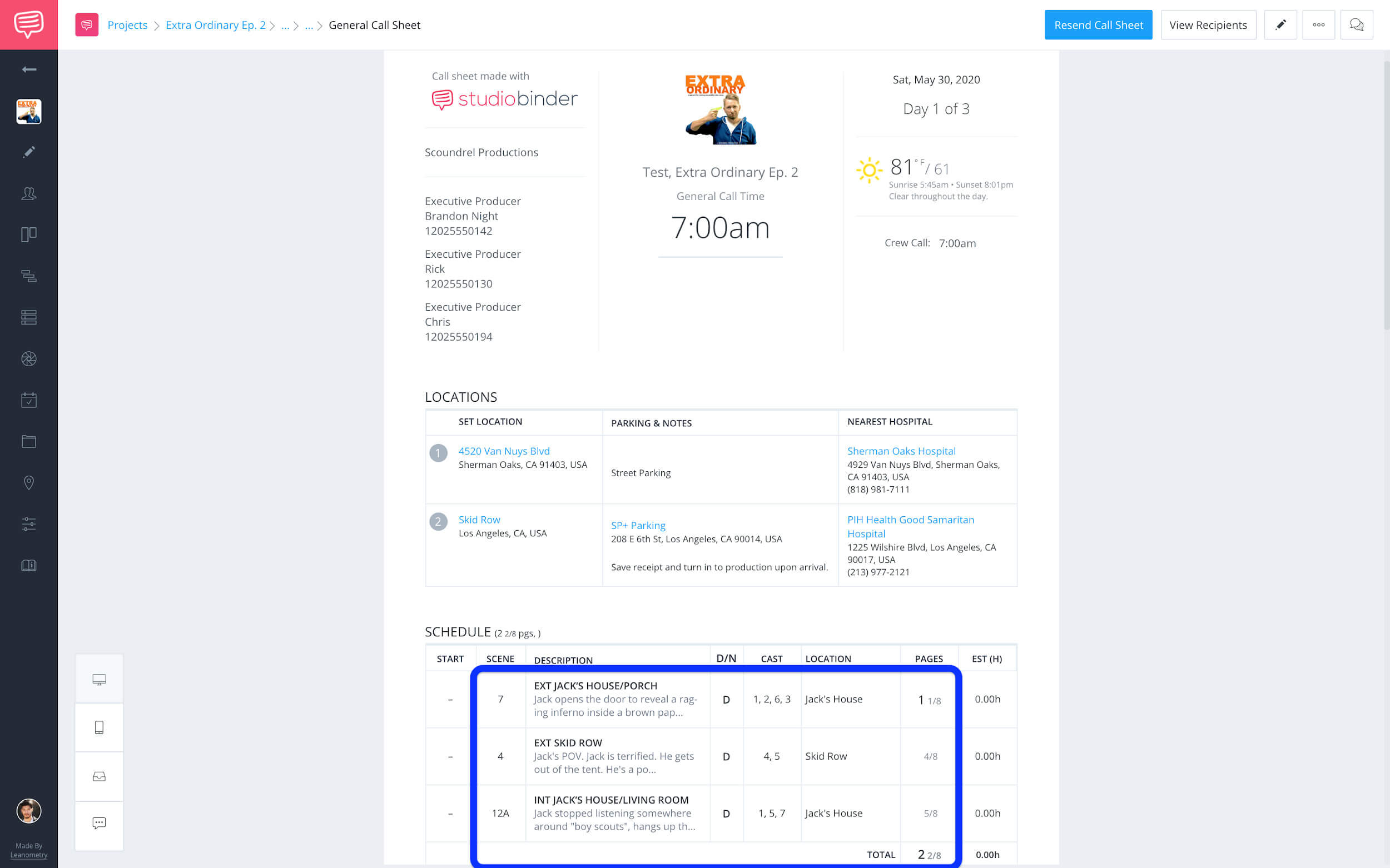
Task: Click the shooting board icon in sidebar
Action: click(28, 234)
